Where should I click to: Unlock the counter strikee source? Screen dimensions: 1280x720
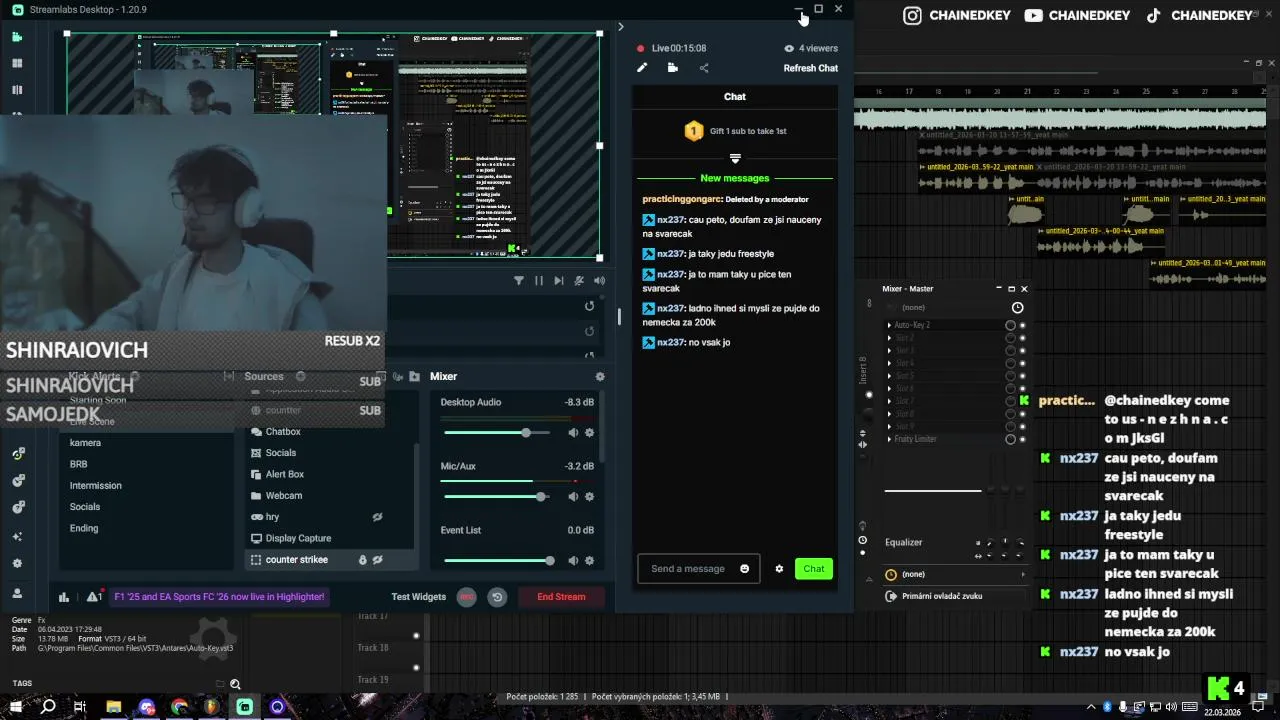(363, 560)
